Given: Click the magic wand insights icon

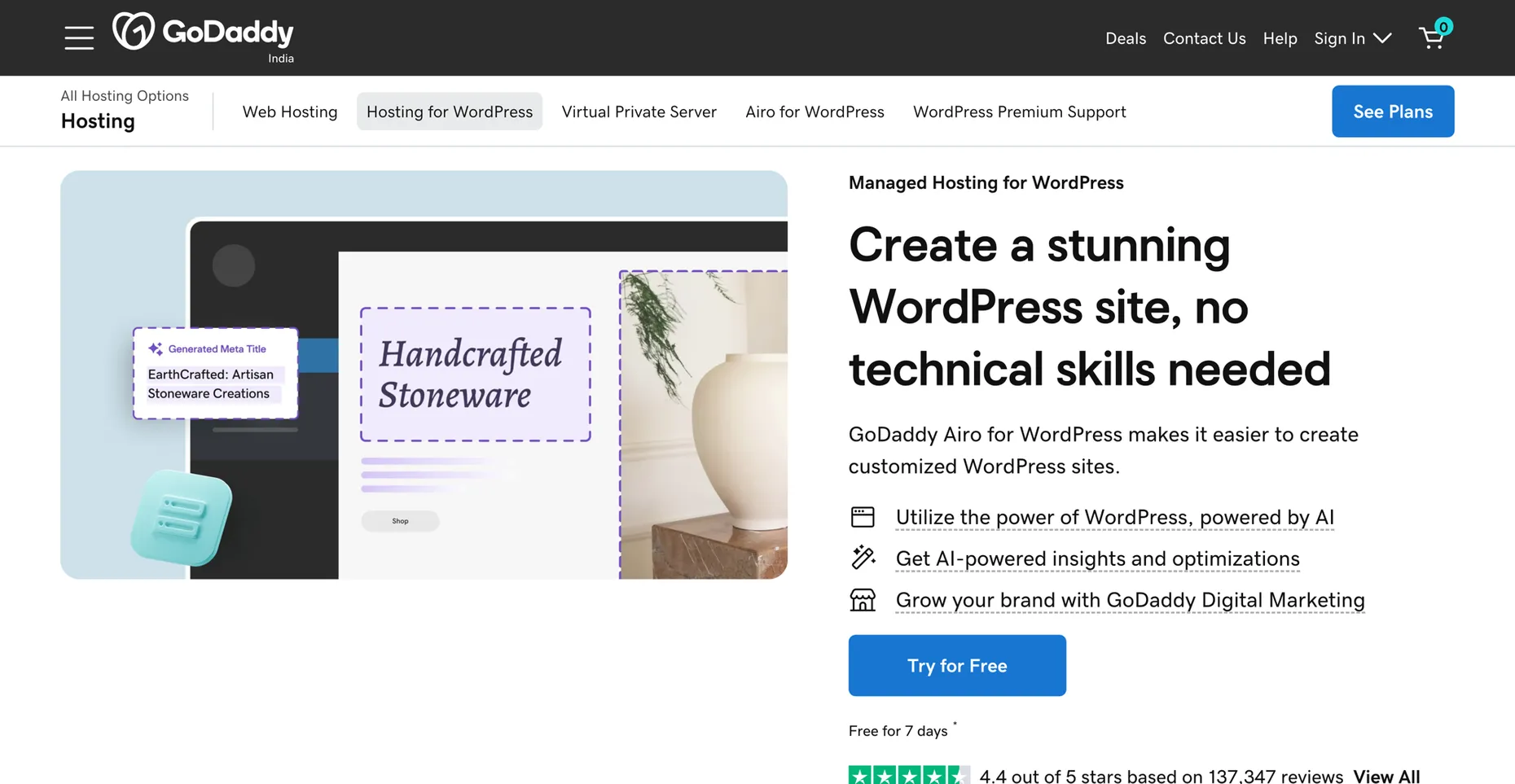Looking at the screenshot, I should 863,558.
